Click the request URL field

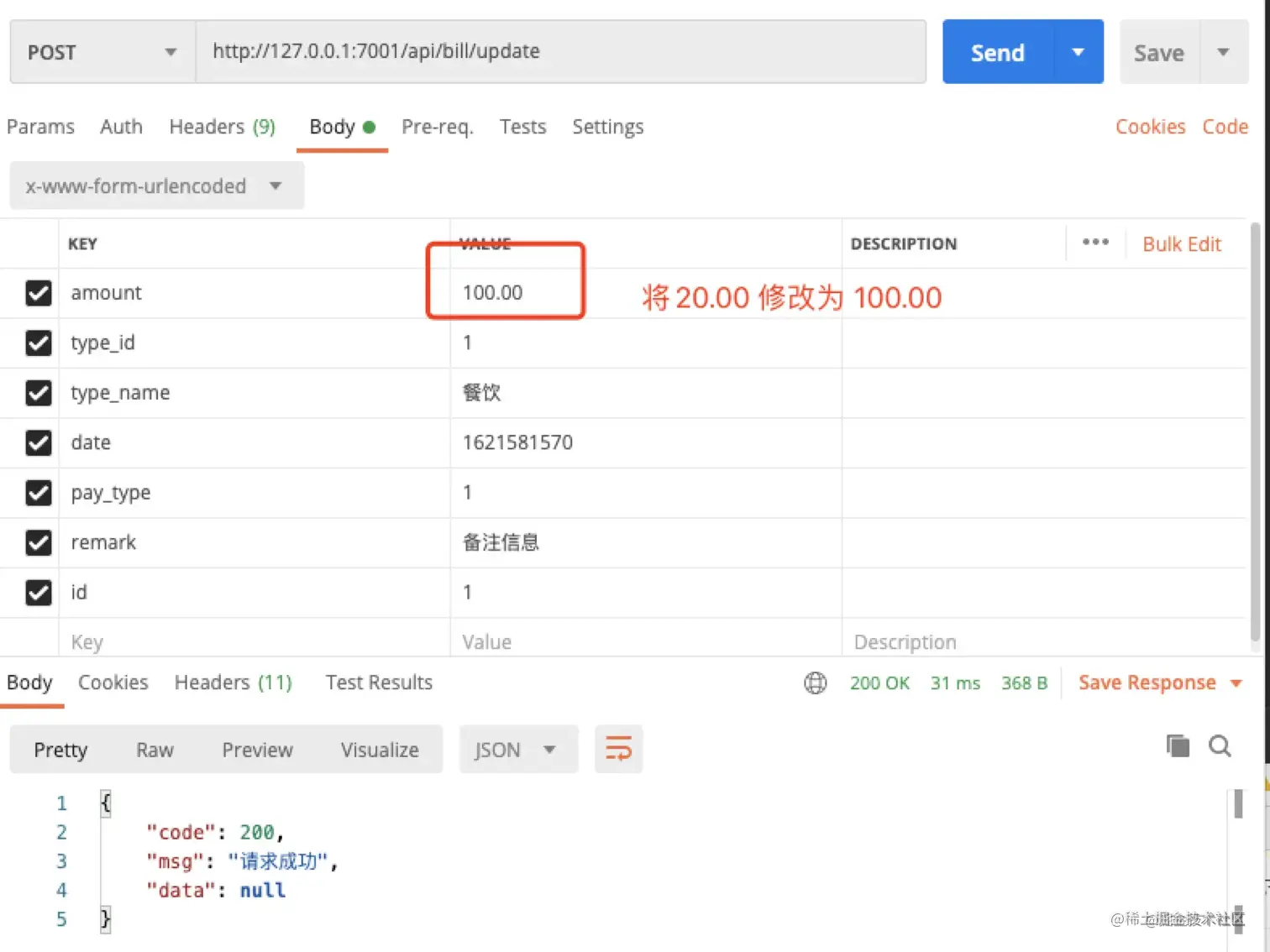561,52
